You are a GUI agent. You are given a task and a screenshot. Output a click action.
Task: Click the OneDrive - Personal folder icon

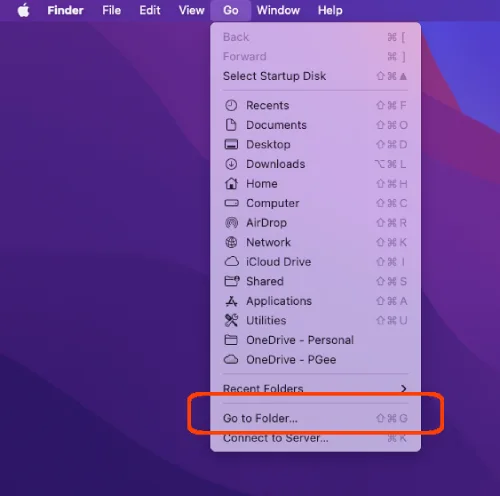[x=231, y=340]
